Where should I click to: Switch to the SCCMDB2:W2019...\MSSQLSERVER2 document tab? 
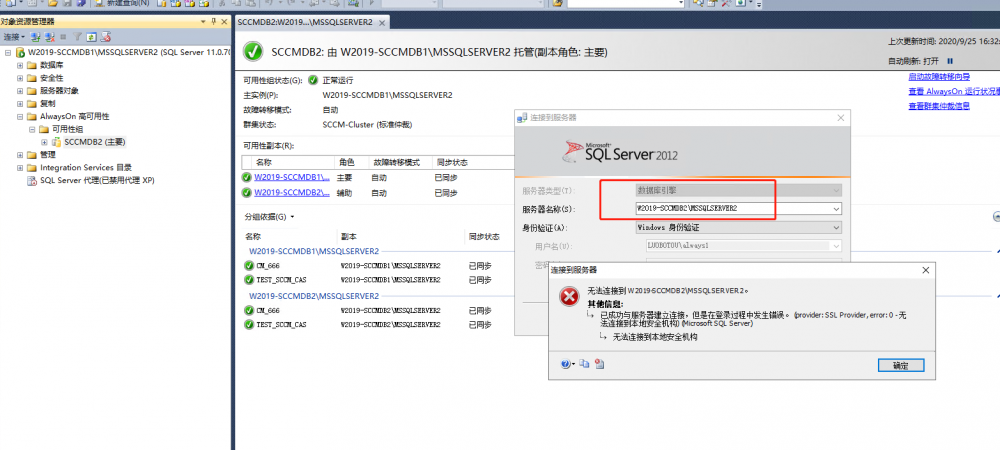(305, 22)
